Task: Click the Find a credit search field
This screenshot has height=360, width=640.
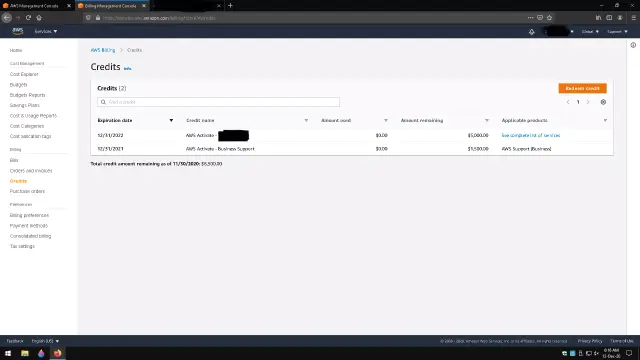Action: click(x=218, y=102)
